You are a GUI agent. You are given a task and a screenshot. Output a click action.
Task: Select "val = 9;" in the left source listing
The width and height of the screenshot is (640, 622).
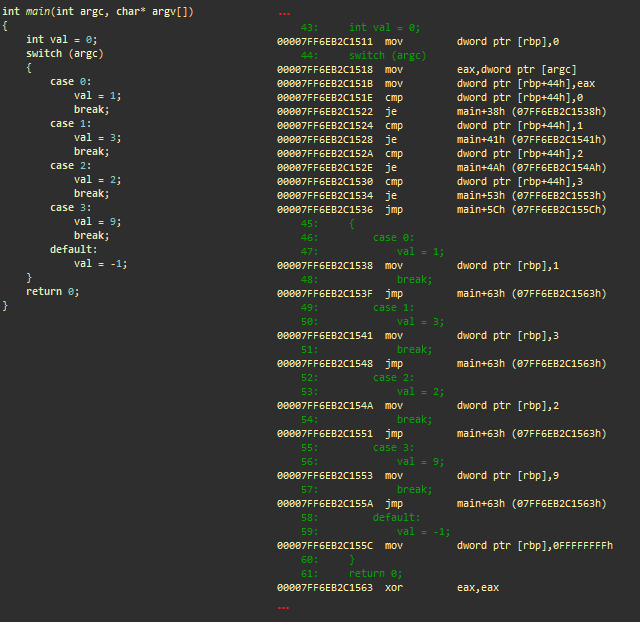[98, 222]
